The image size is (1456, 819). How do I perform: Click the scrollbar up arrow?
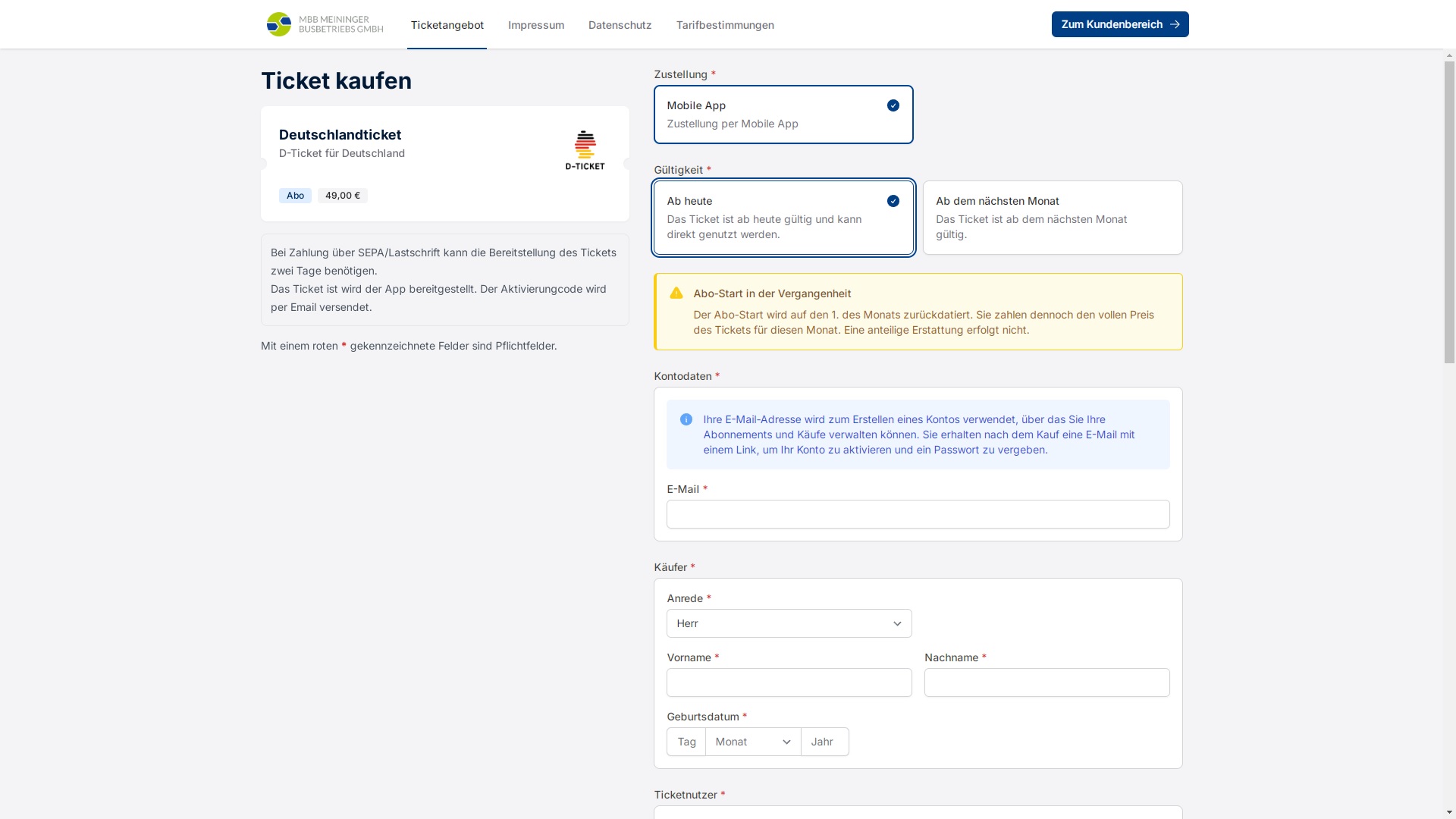[x=1449, y=55]
